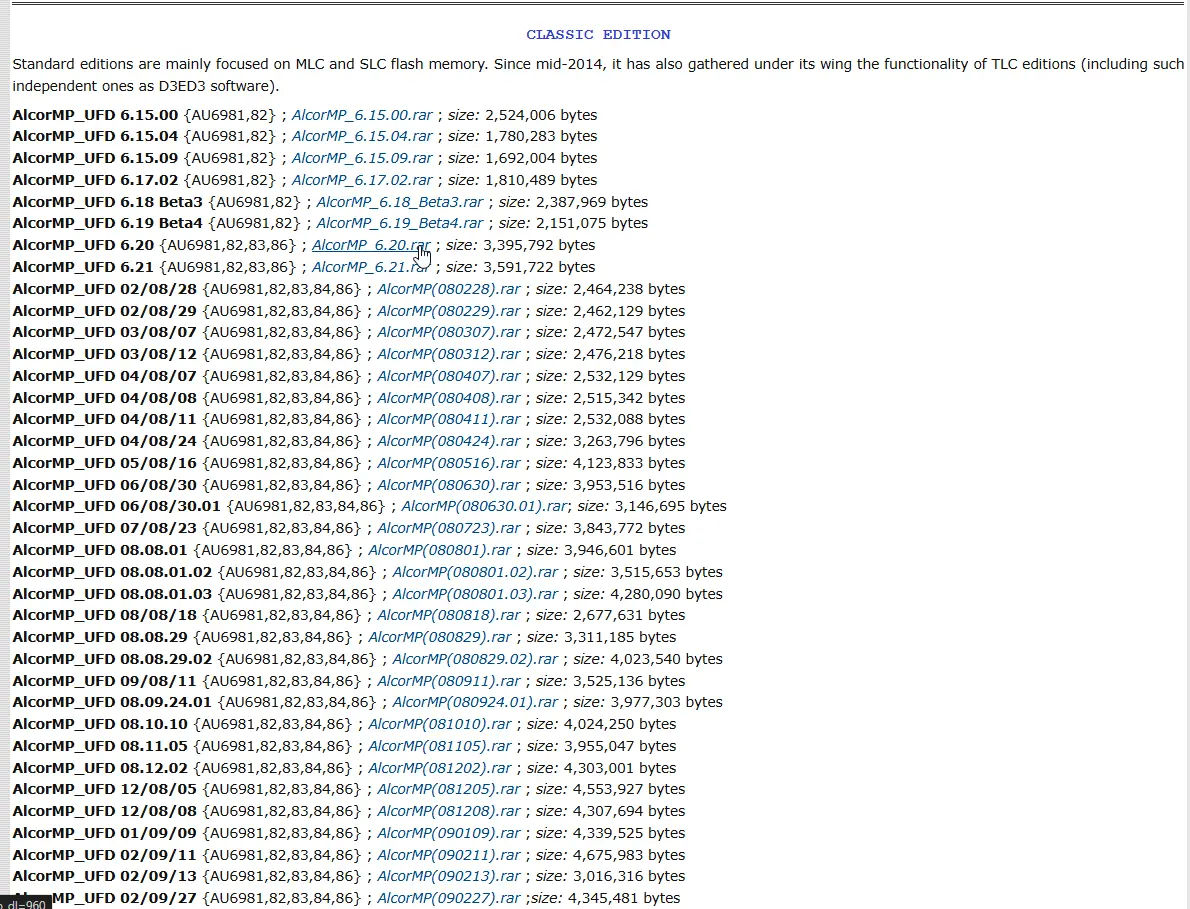Open AlcorMP(090227).rar link
The image size is (1190, 909).
point(449,898)
